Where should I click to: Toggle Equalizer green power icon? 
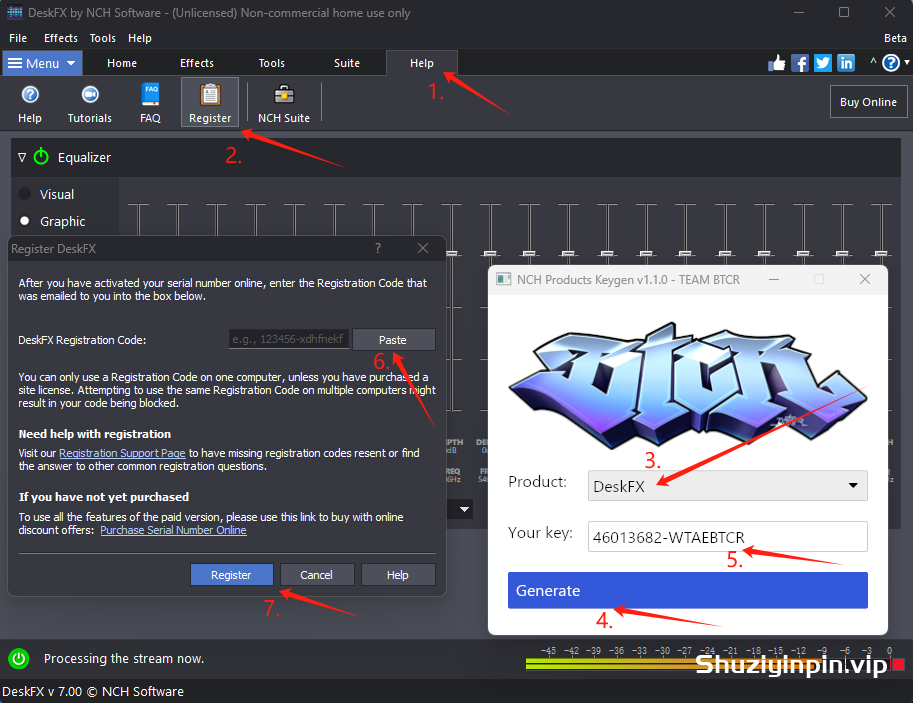tap(41, 157)
